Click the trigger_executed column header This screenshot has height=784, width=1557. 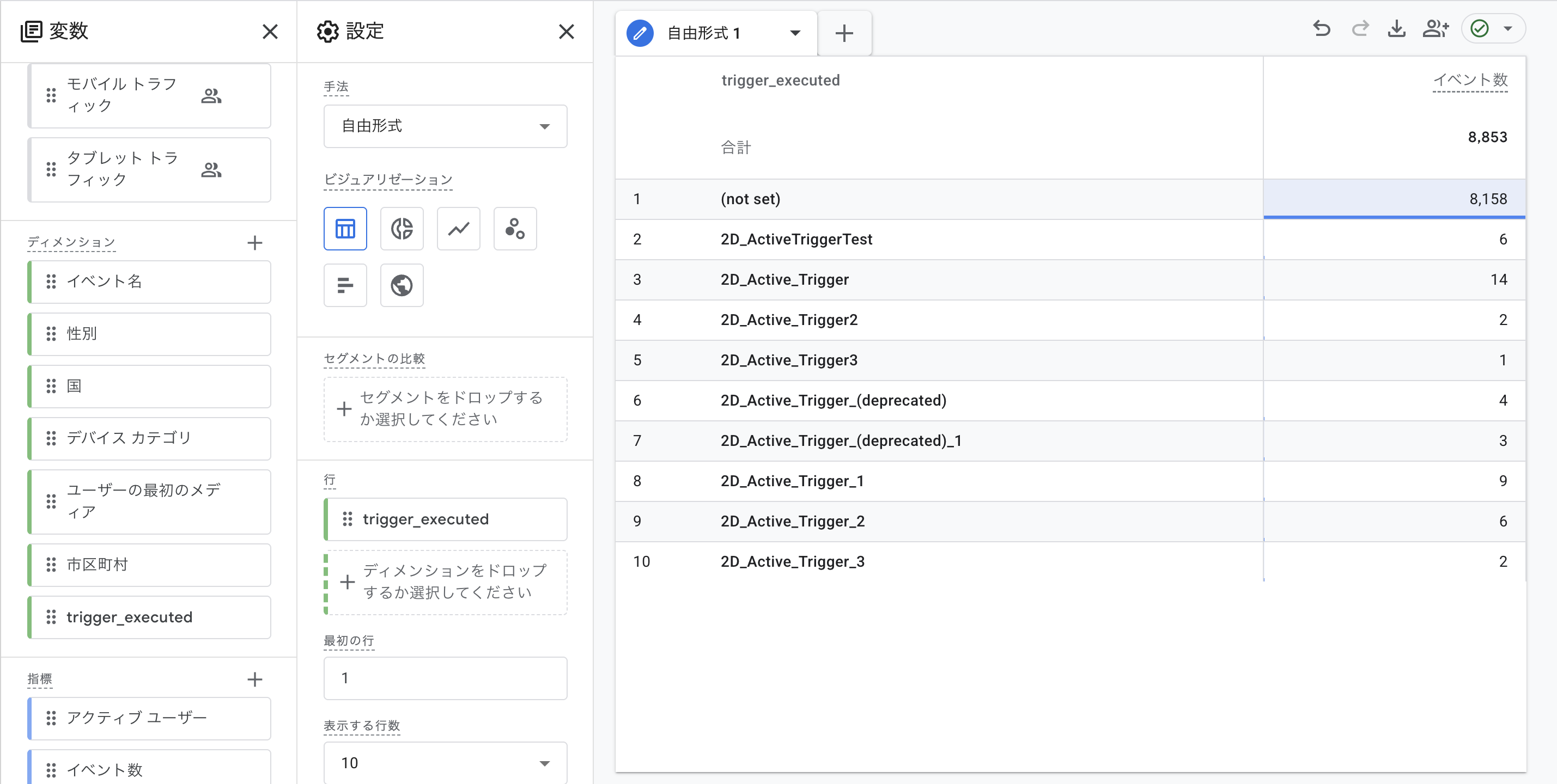tap(780, 81)
